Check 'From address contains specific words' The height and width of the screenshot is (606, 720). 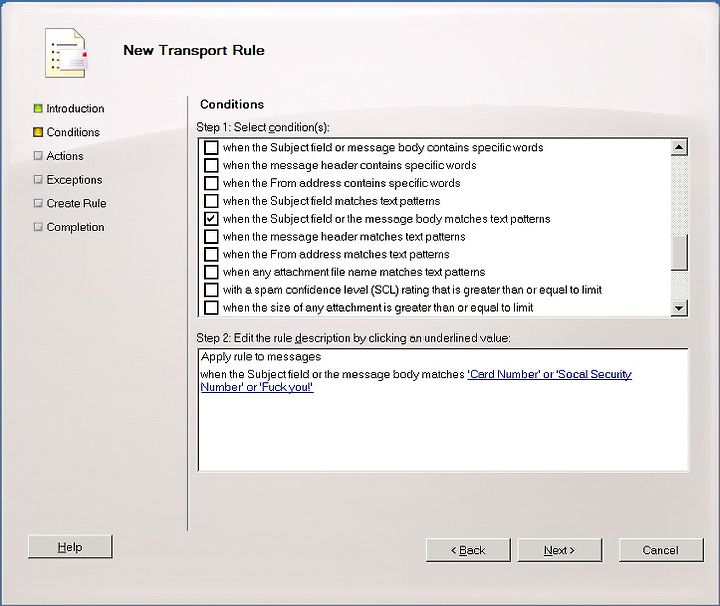(x=211, y=183)
